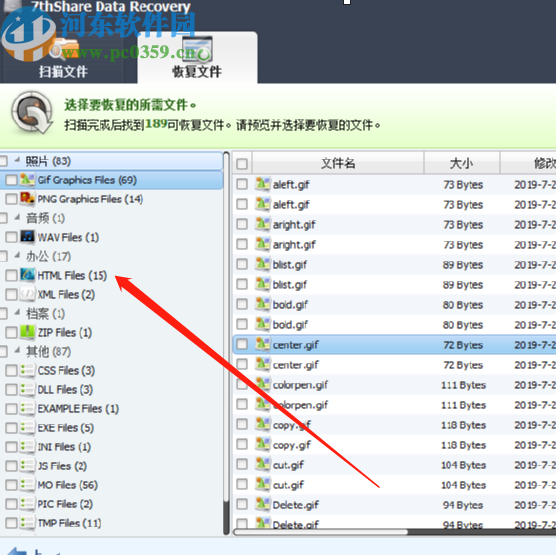Click the MO Files list icon

(27, 485)
